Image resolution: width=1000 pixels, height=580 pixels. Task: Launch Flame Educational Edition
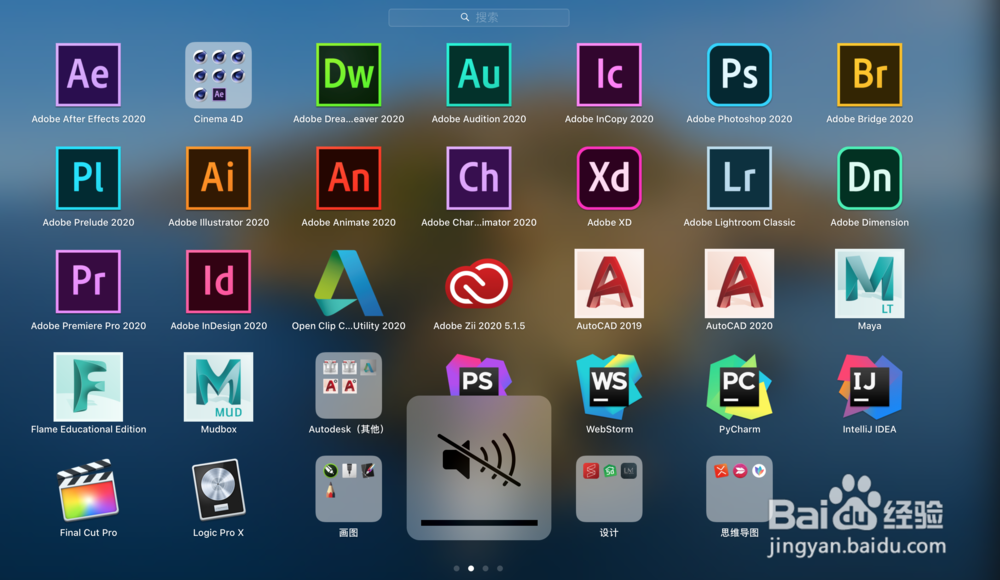88,387
